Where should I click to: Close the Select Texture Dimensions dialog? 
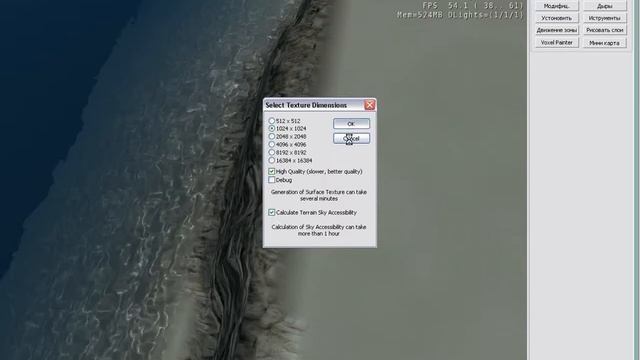[369, 105]
